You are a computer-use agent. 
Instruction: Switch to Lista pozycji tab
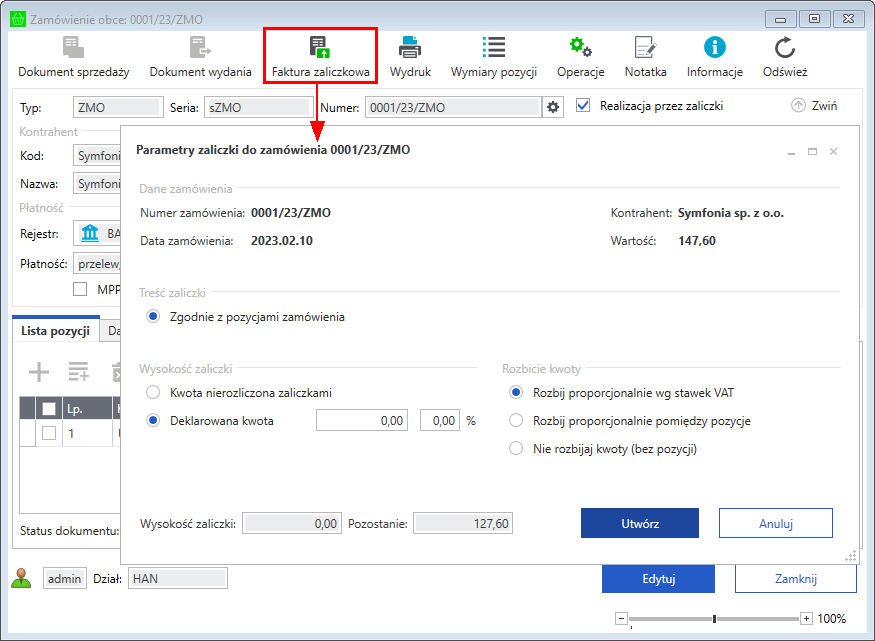pyautogui.click(x=55, y=331)
